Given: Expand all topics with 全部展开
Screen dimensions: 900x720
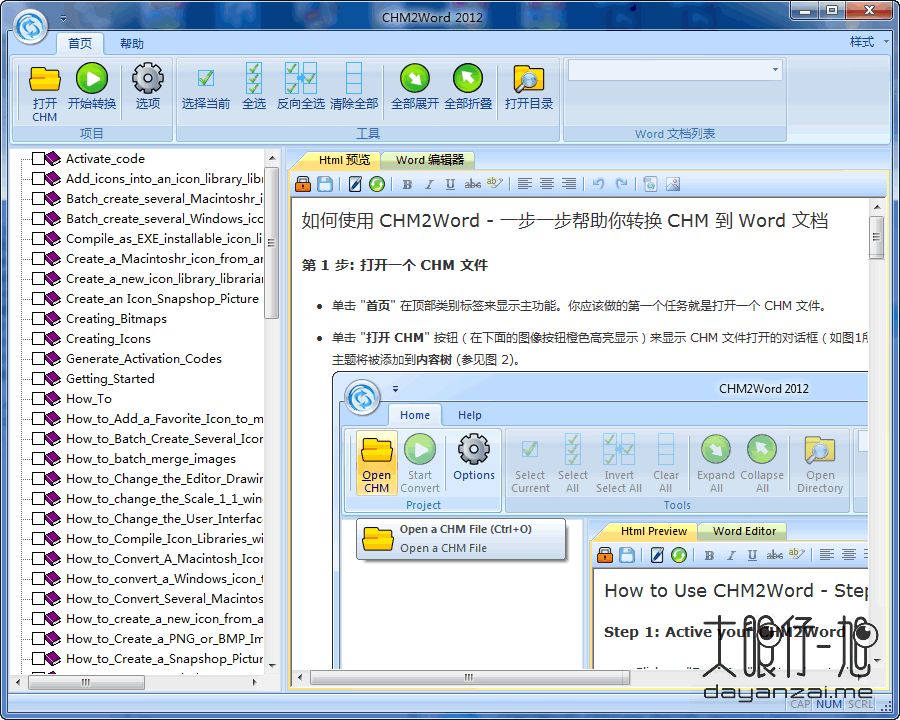Looking at the screenshot, I should (x=414, y=87).
